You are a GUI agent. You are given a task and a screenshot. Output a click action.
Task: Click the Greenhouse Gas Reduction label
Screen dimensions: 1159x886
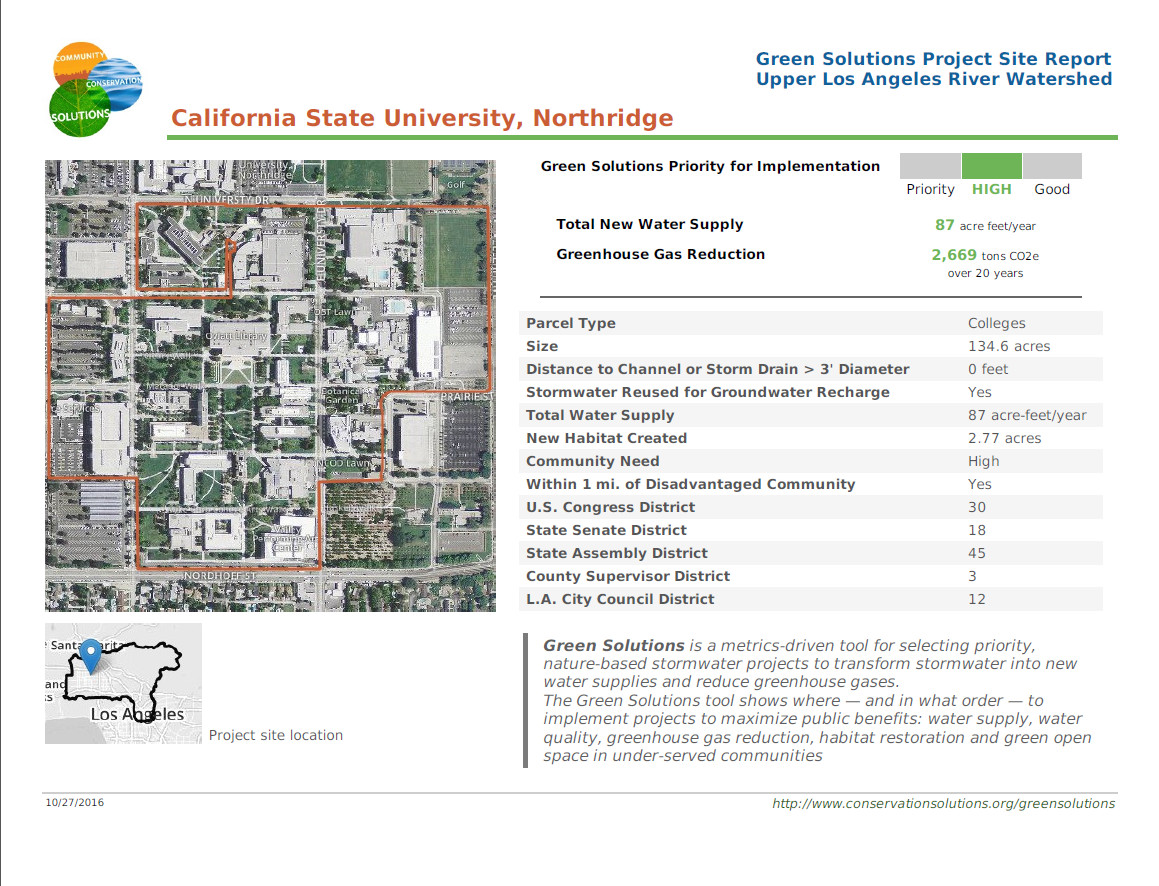pyautogui.click(x=661, y=254)
